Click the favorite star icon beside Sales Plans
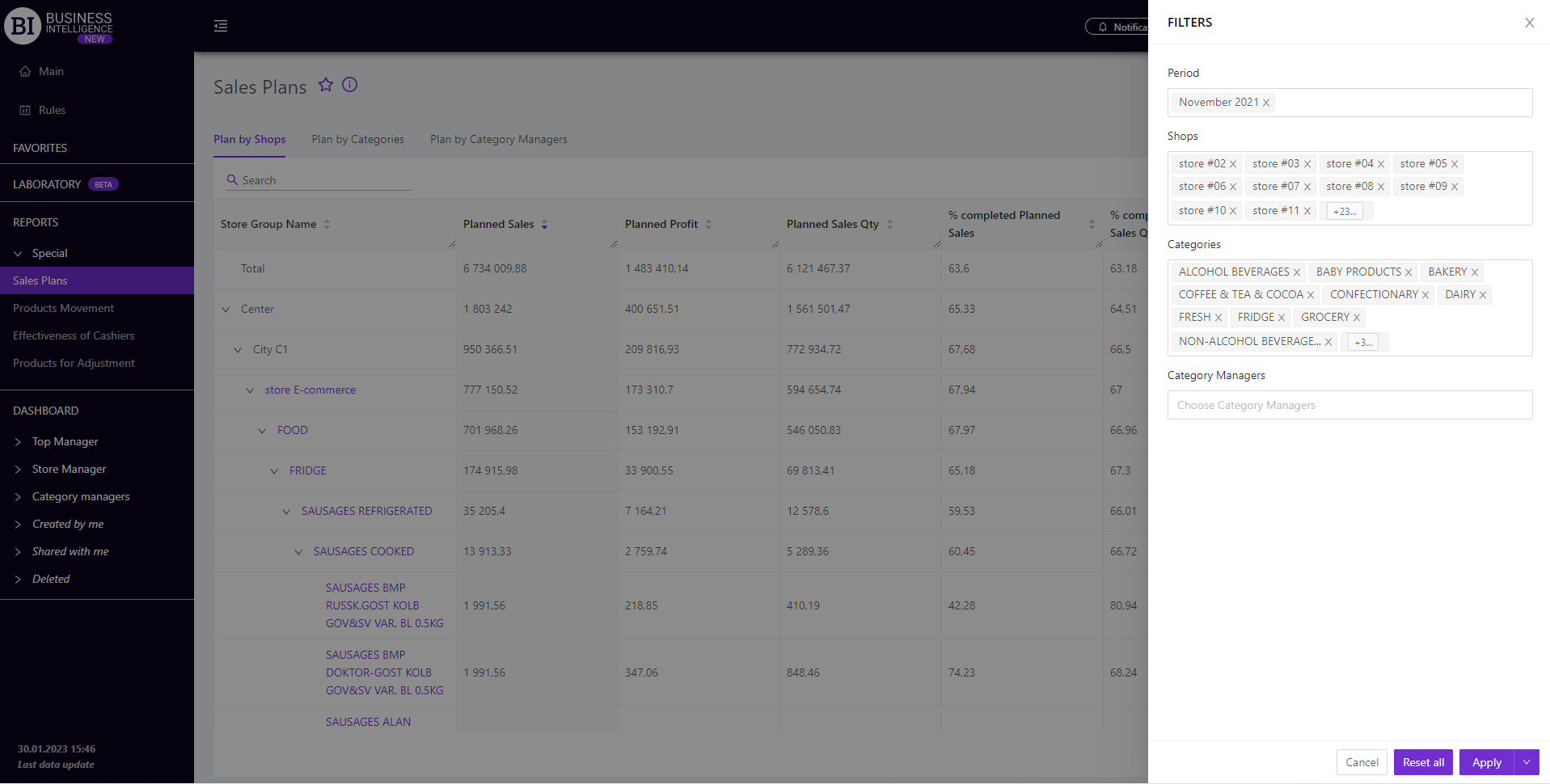This screenshot has height=784, width=1550. point(325,85)
